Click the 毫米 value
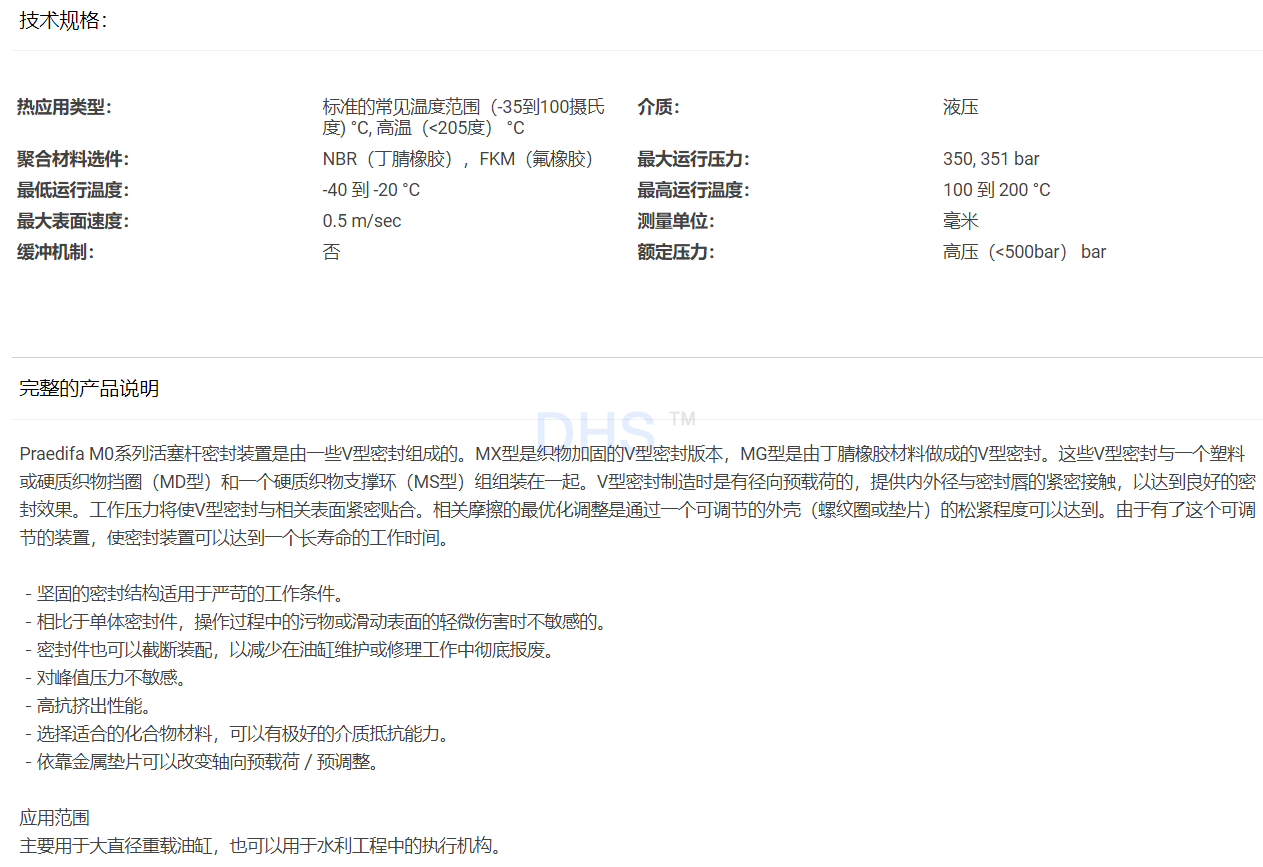1263x867 pixels. (960, 221)
